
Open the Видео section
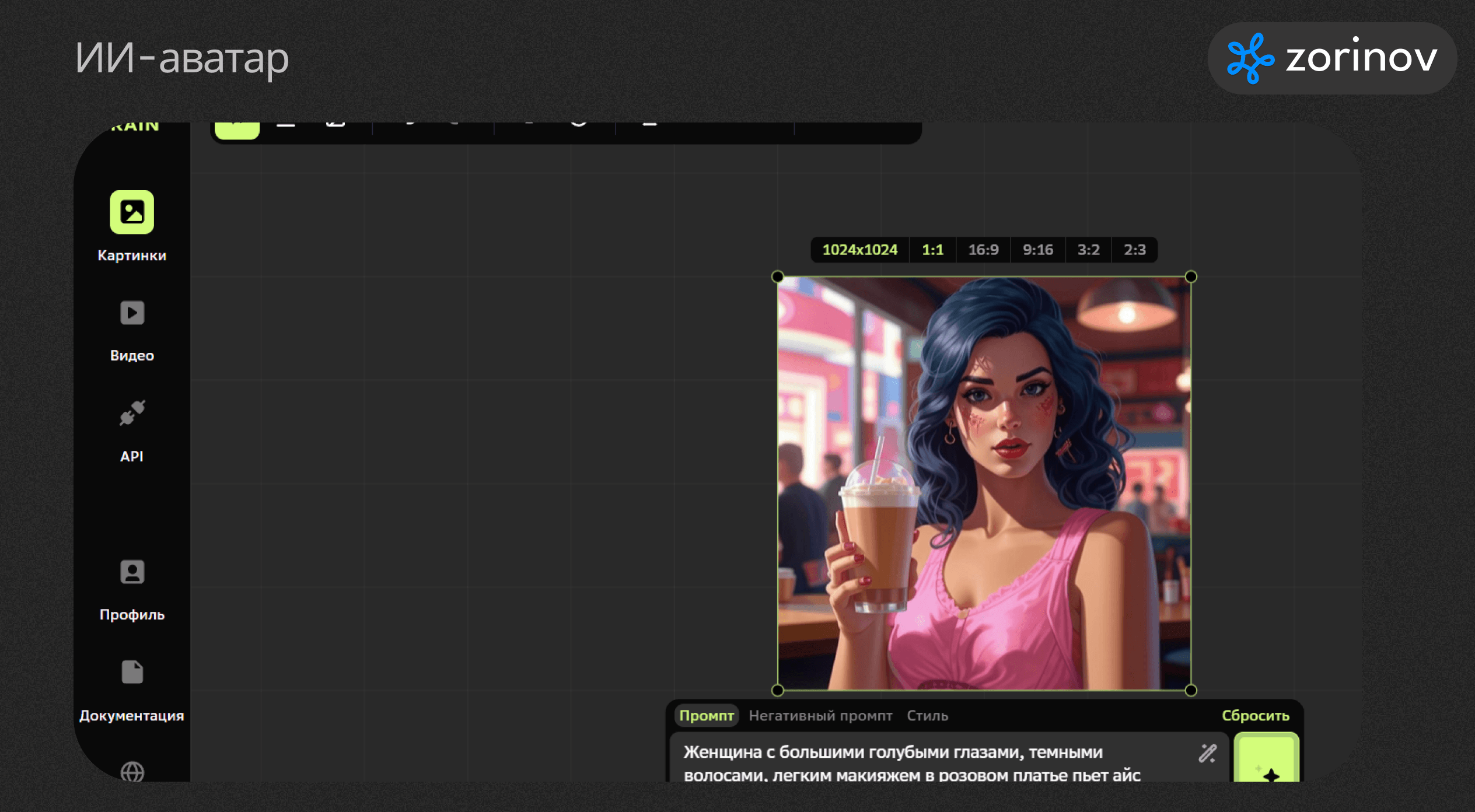tap(132, 313)
